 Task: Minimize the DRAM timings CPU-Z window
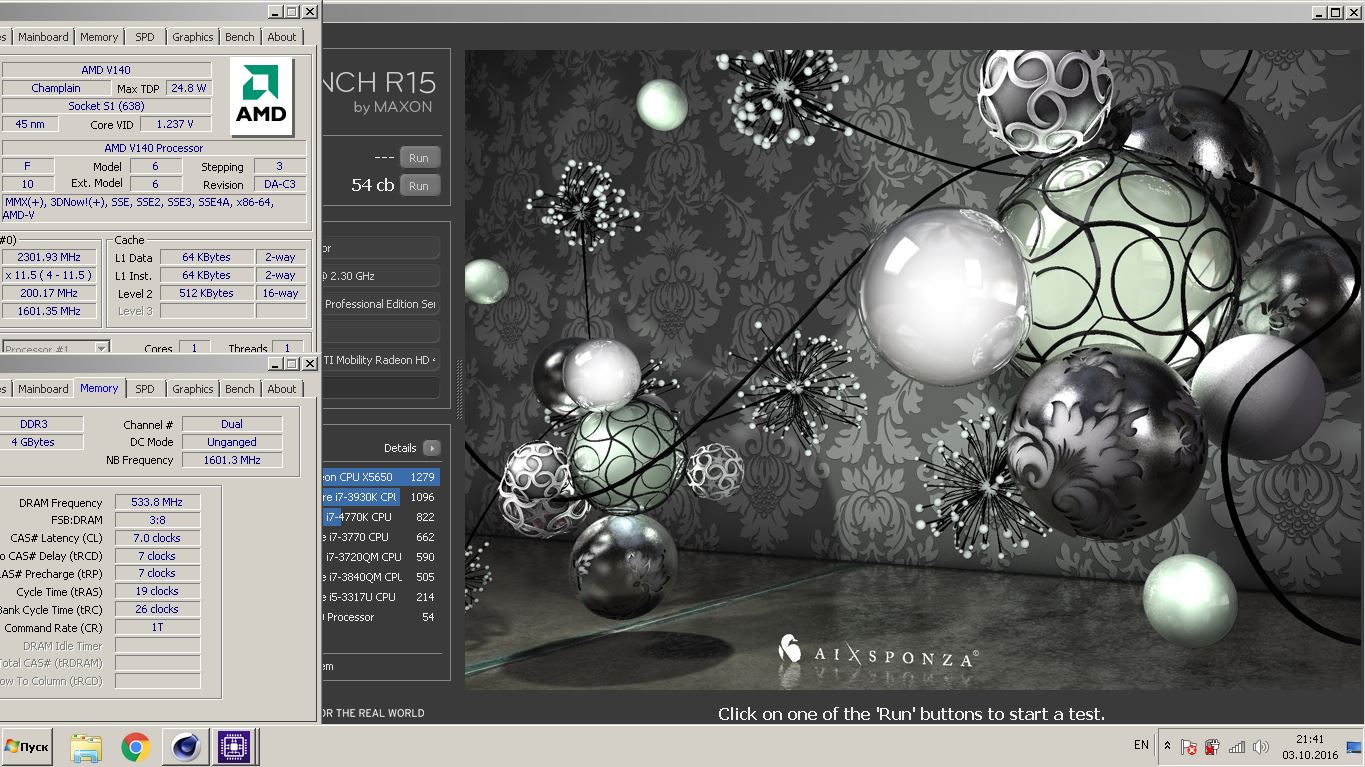(x=276, y=364)
